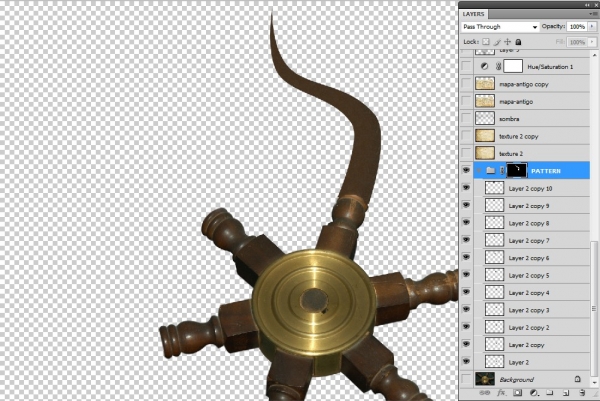Click the PATTERN group mask link icon

pyautogui.click(x=502, y=171)
